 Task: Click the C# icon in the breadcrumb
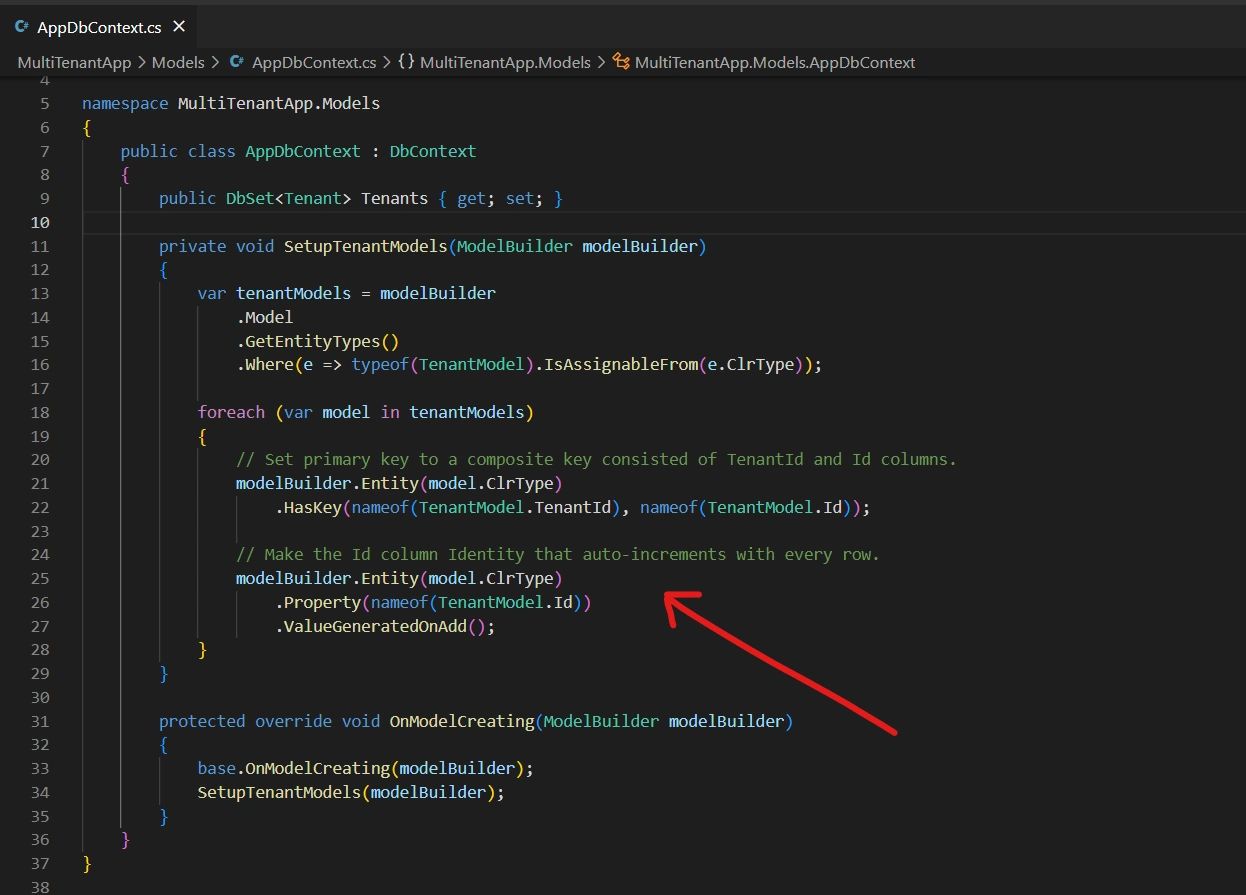tap(236, 62)
